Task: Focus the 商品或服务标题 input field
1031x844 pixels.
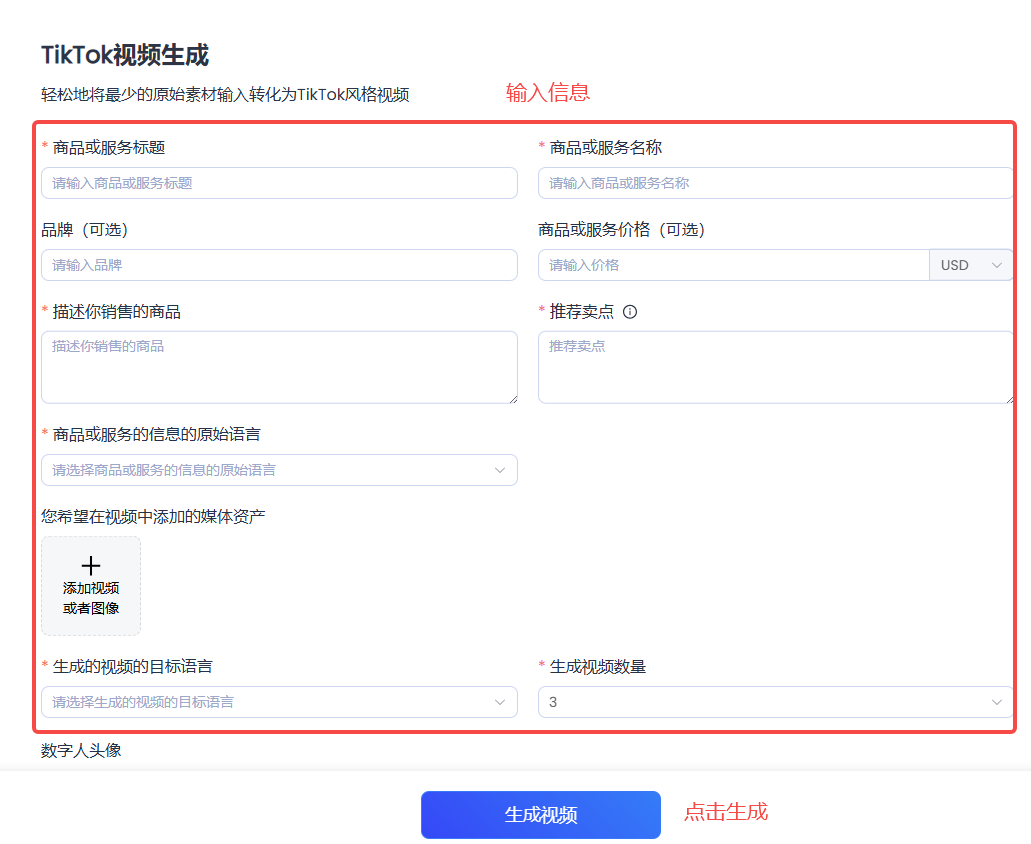Action: click(279, 183)
